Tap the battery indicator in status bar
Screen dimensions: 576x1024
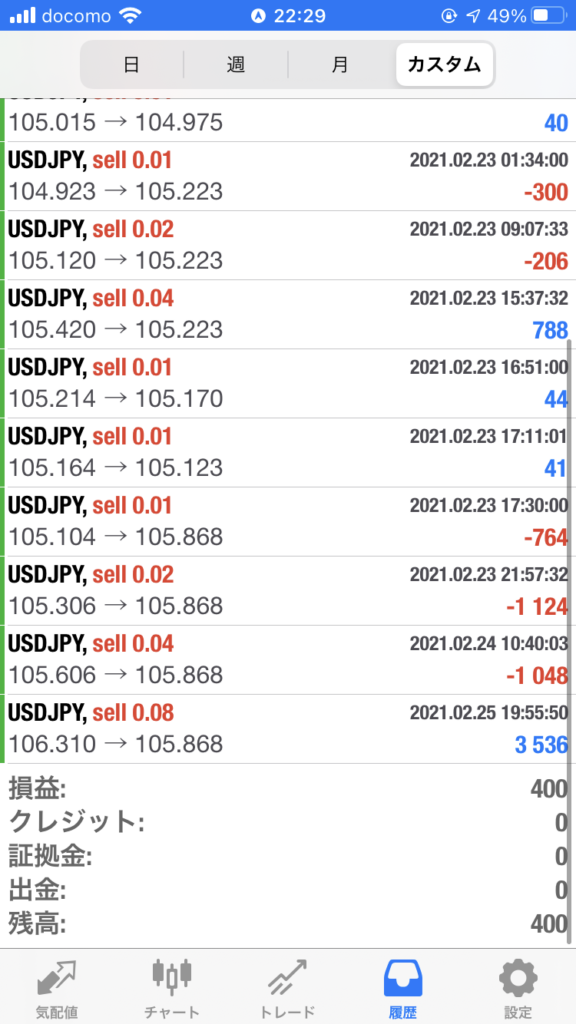point(550,16)
